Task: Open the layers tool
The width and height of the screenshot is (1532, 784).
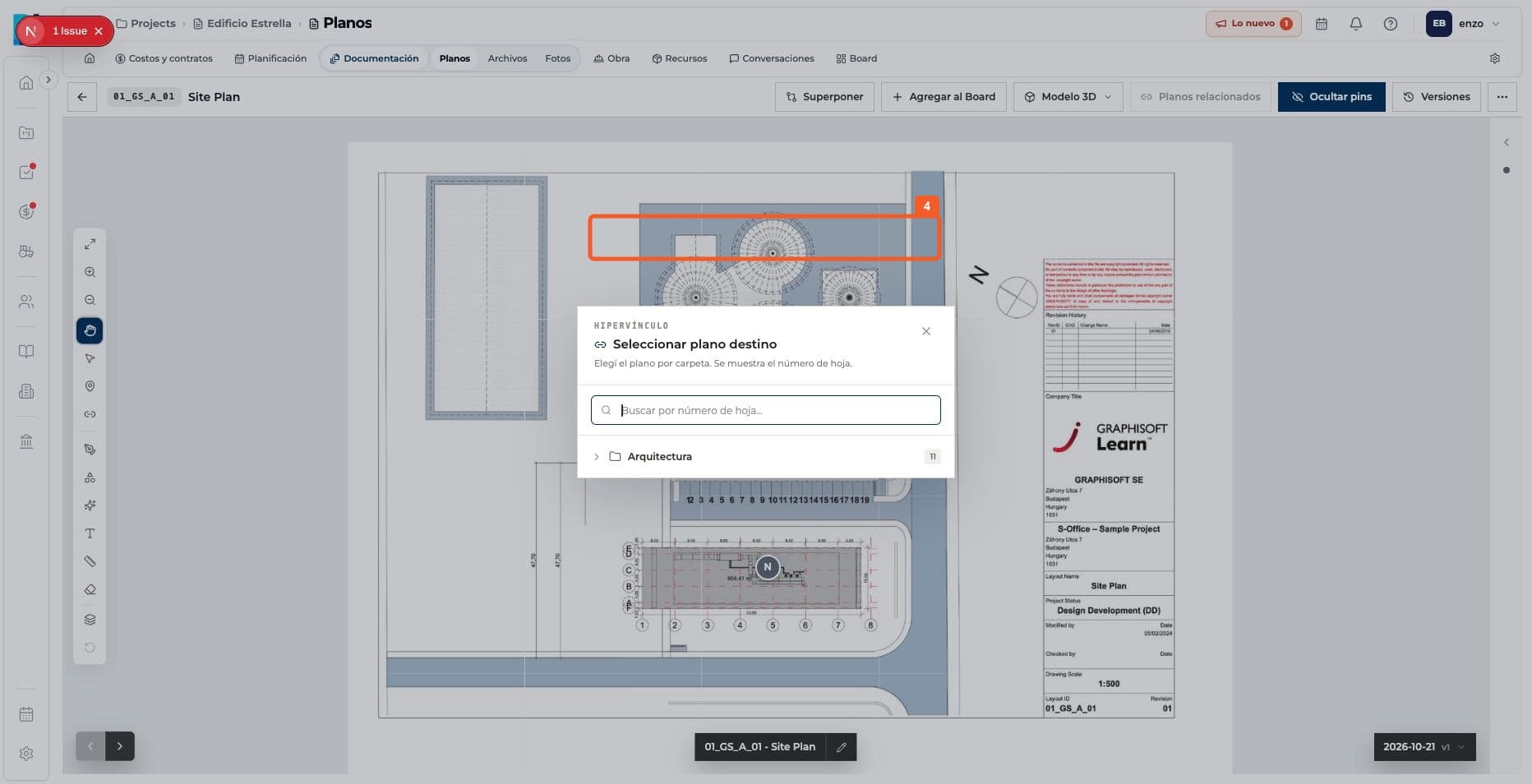Action: point(90,619)
